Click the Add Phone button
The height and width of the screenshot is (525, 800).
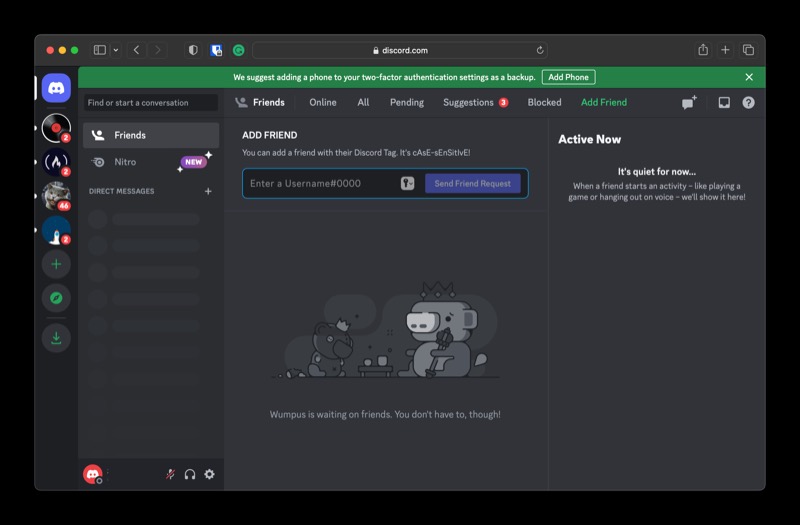pos(568,77)
